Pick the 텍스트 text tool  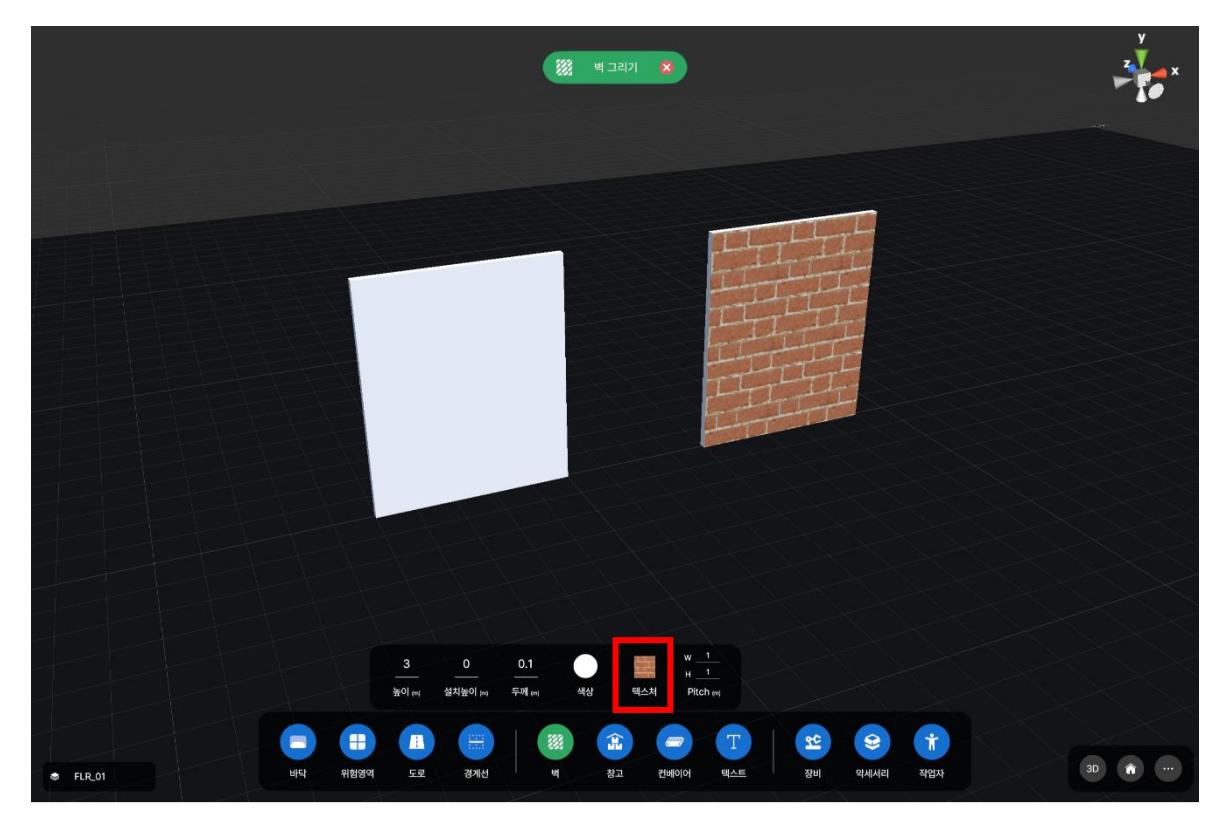pos(732,741)
